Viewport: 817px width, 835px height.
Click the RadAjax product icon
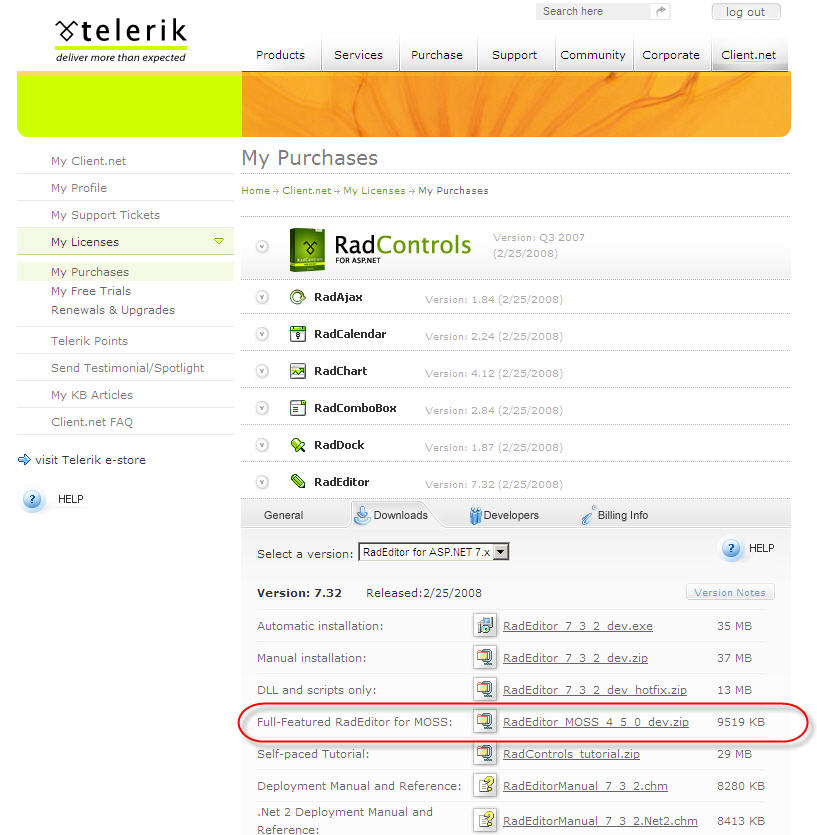[x=298, y=297]
